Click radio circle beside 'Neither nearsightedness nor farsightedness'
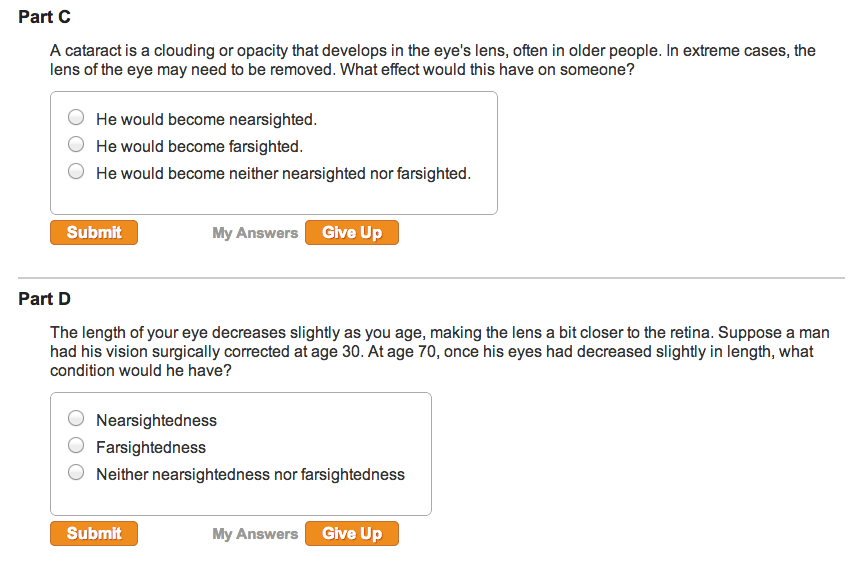Image resolution: width=857 pixels, height=568 pixels. [76, 474]
